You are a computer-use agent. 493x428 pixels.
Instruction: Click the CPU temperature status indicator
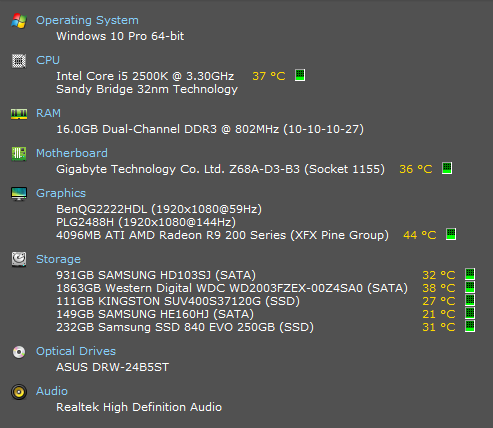click(300, 75)
